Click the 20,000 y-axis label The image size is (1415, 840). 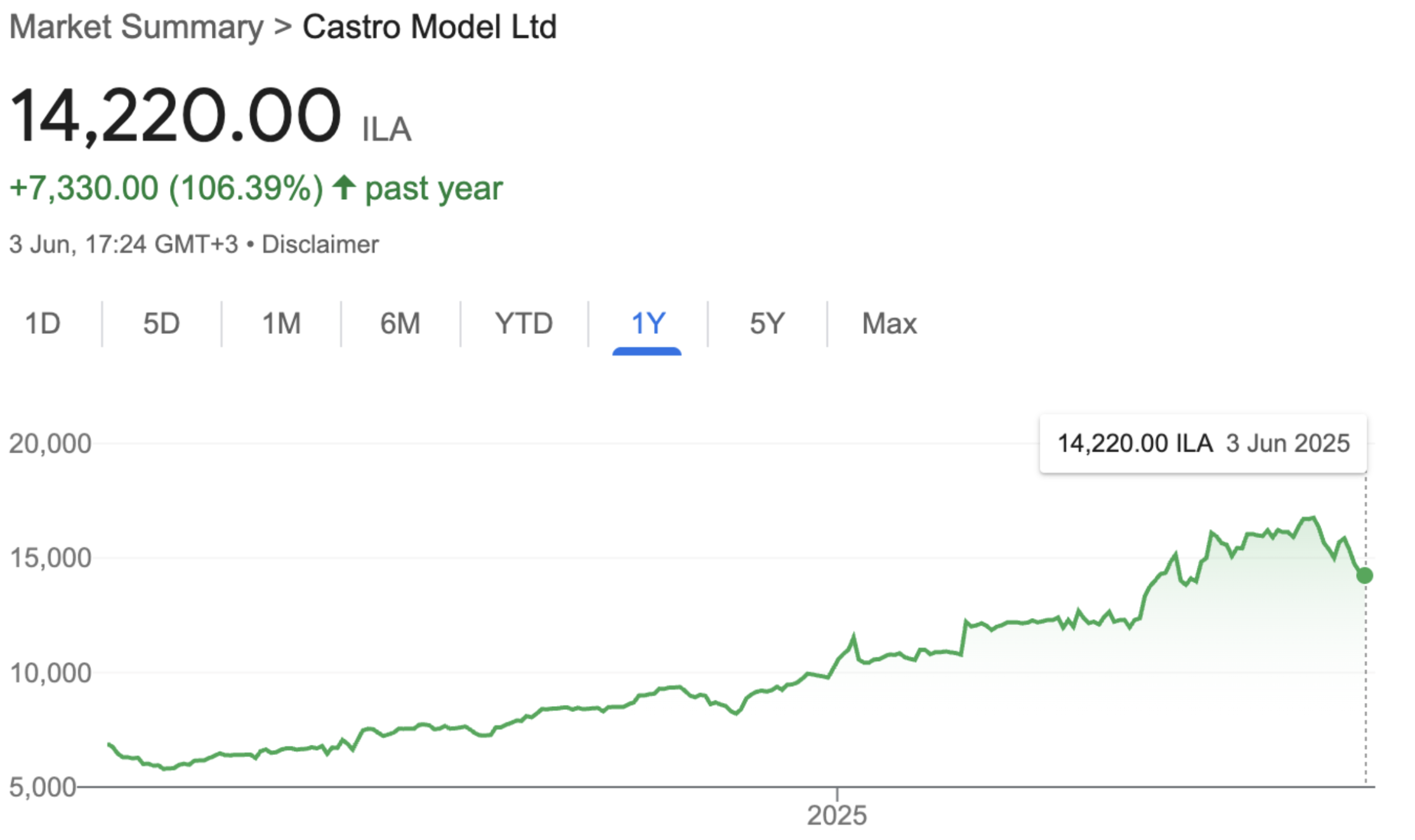(50, 443)
